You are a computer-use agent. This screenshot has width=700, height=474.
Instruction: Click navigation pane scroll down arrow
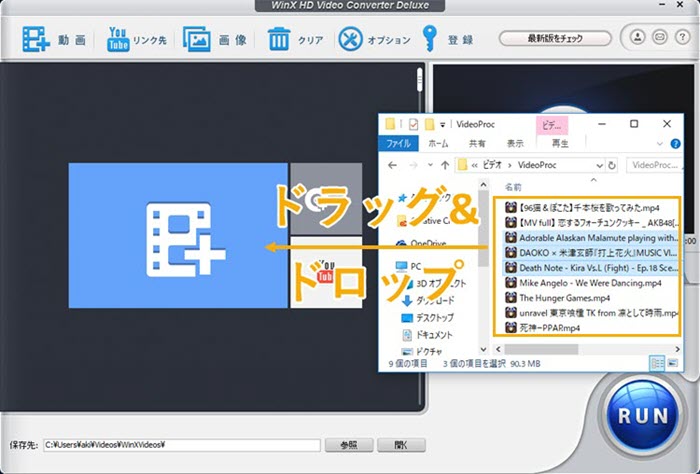[x=483, y=349]
